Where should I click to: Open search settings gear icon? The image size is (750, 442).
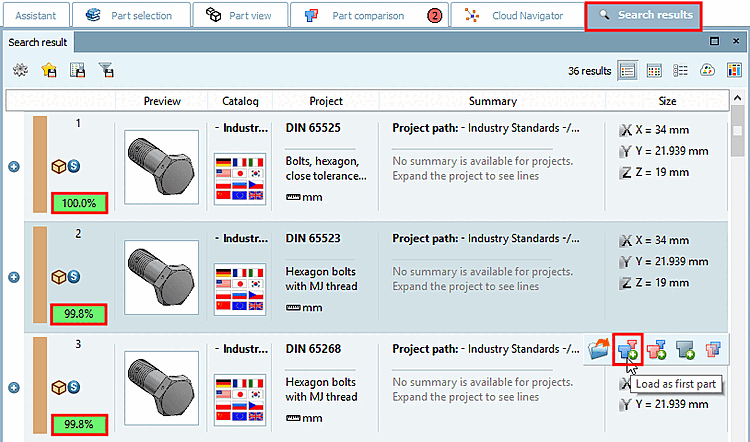point(20,70)
